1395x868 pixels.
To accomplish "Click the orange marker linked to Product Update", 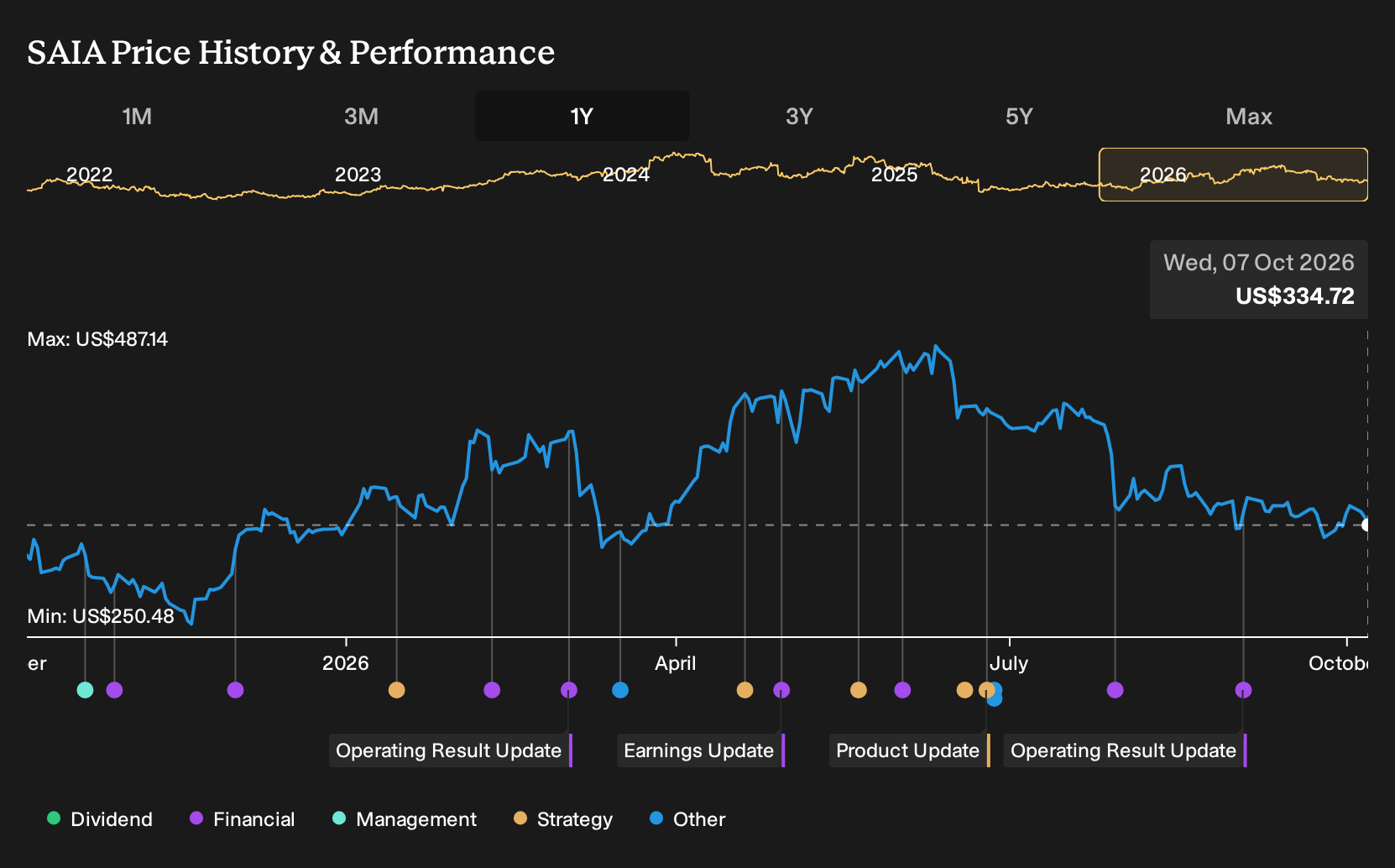I will (x=986, y=690).
